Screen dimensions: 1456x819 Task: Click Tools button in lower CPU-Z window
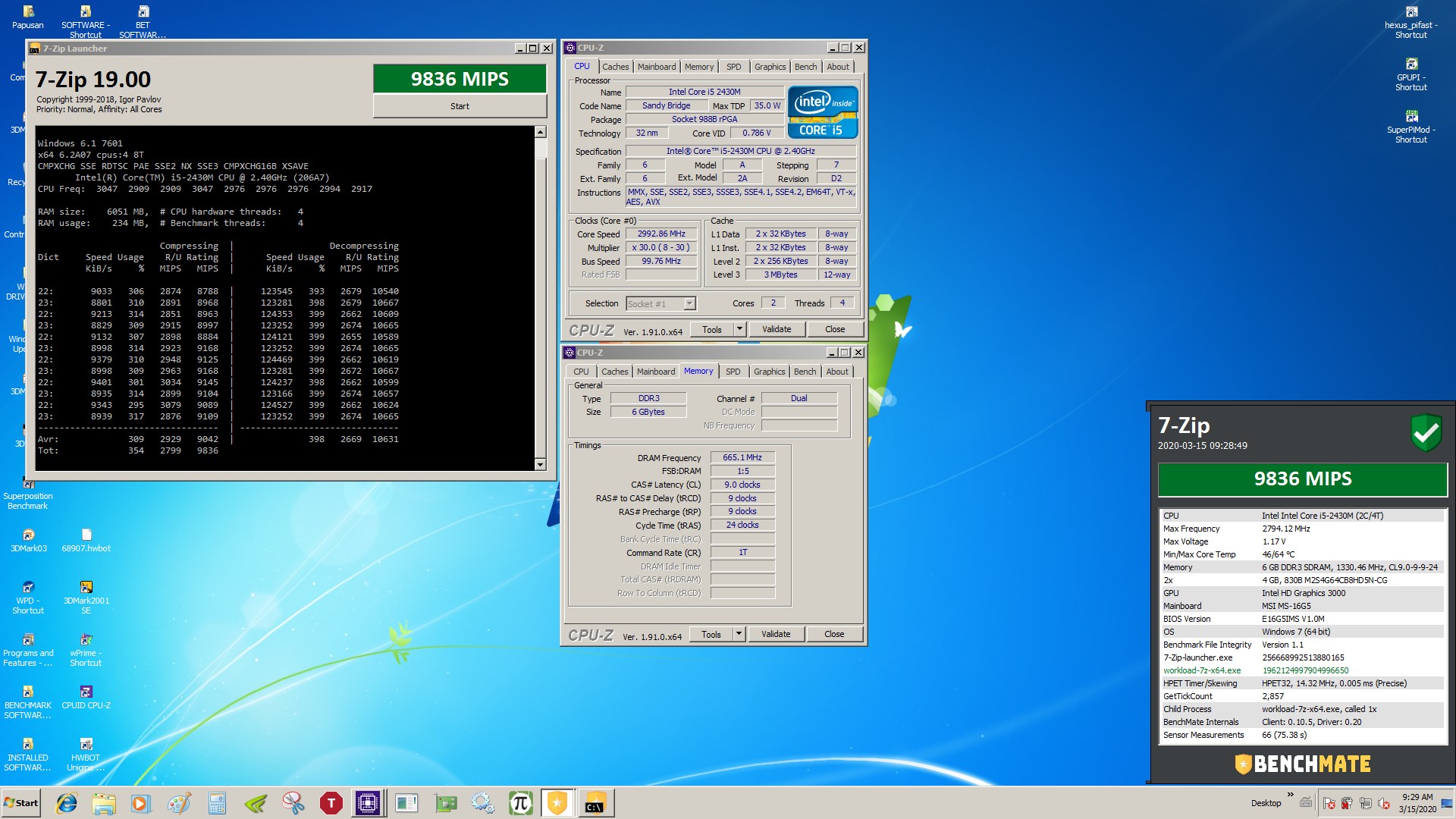(711, 634)
